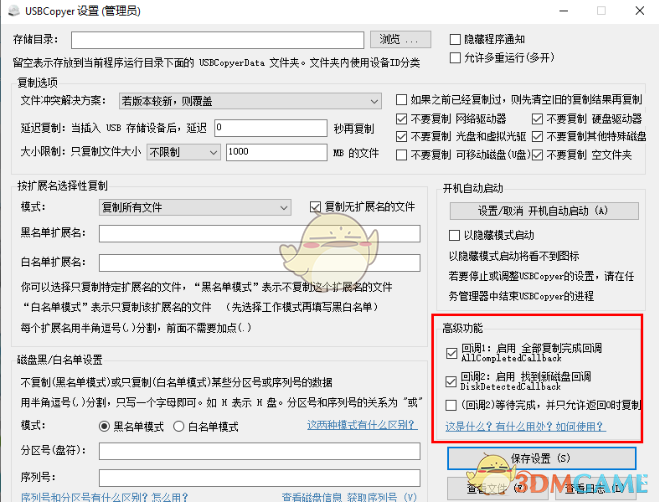Enable 隐藏程序通知 checkbox
This screenshot has width=659, height=502.
pos(455,40)
